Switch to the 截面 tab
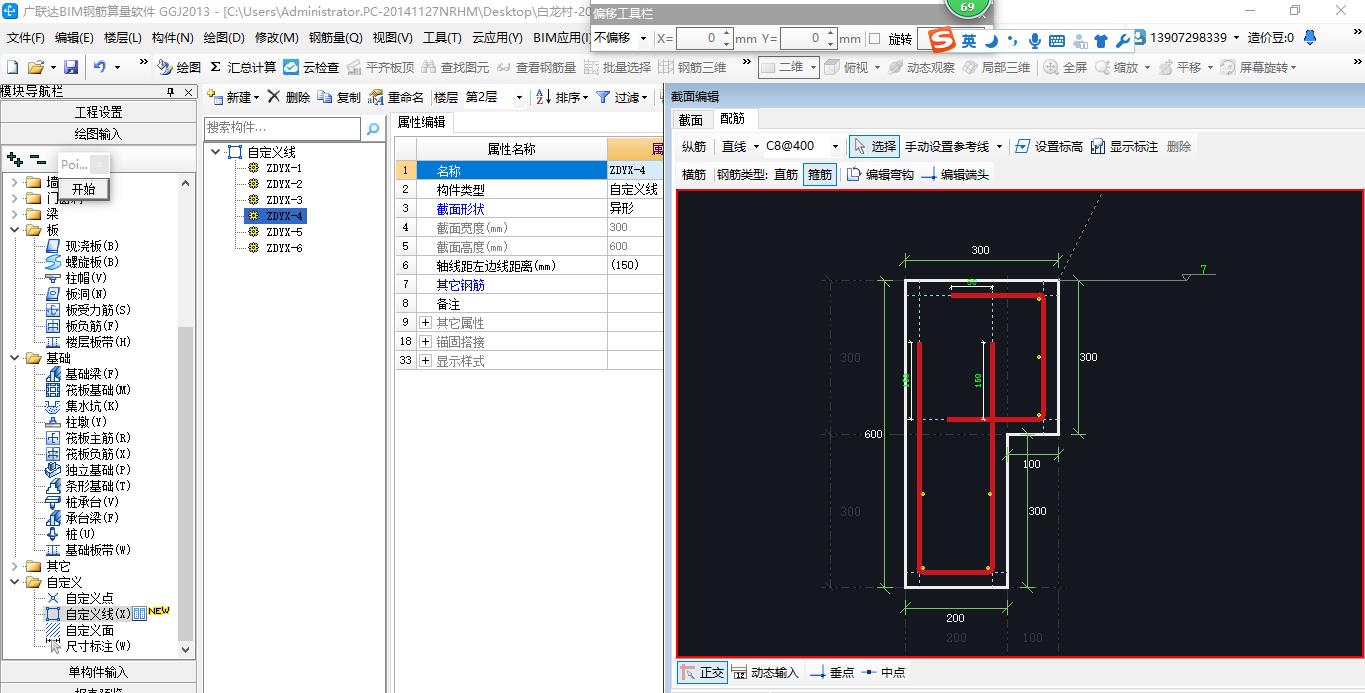Image resolution: width=1365 pixels, height=693 pixels. click(691, 119)
